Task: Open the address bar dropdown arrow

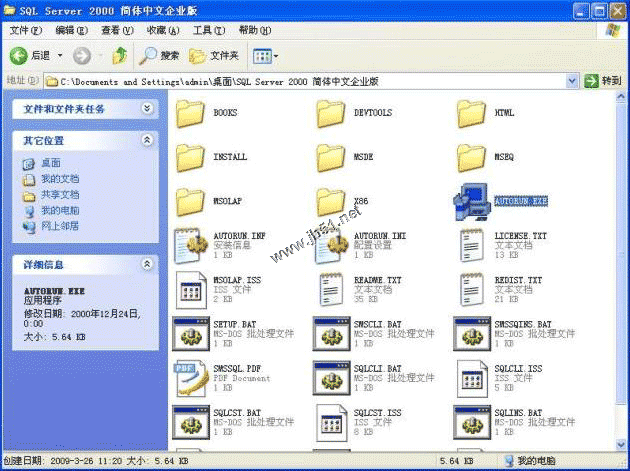Action: tap(573, 81)
